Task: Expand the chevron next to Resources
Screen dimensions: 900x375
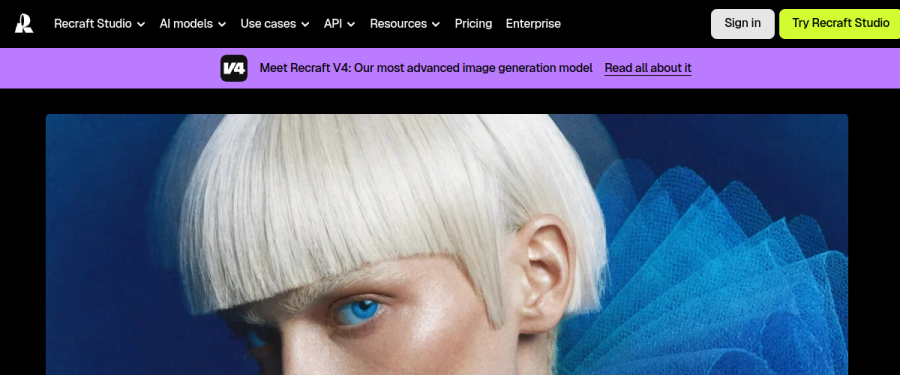Action: tap(436, 24)
